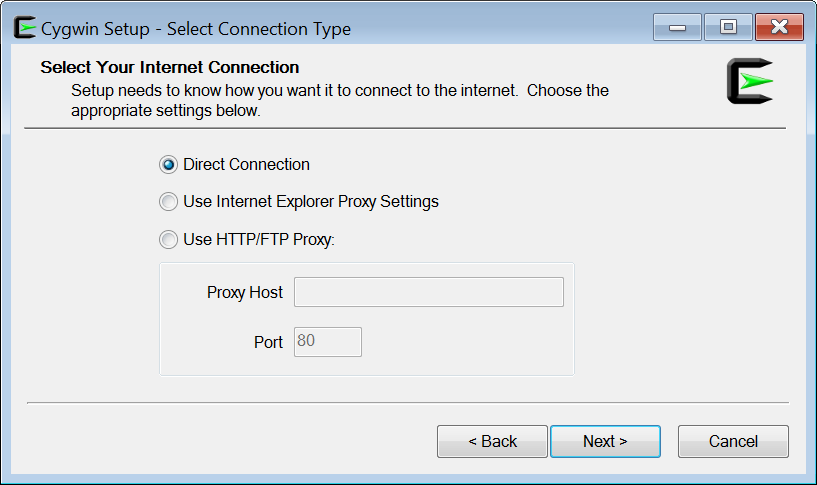The image size is (817, 485).
Task: Enable the Use HTTP/FTP Proxy radio button
Action: [168, 240]
